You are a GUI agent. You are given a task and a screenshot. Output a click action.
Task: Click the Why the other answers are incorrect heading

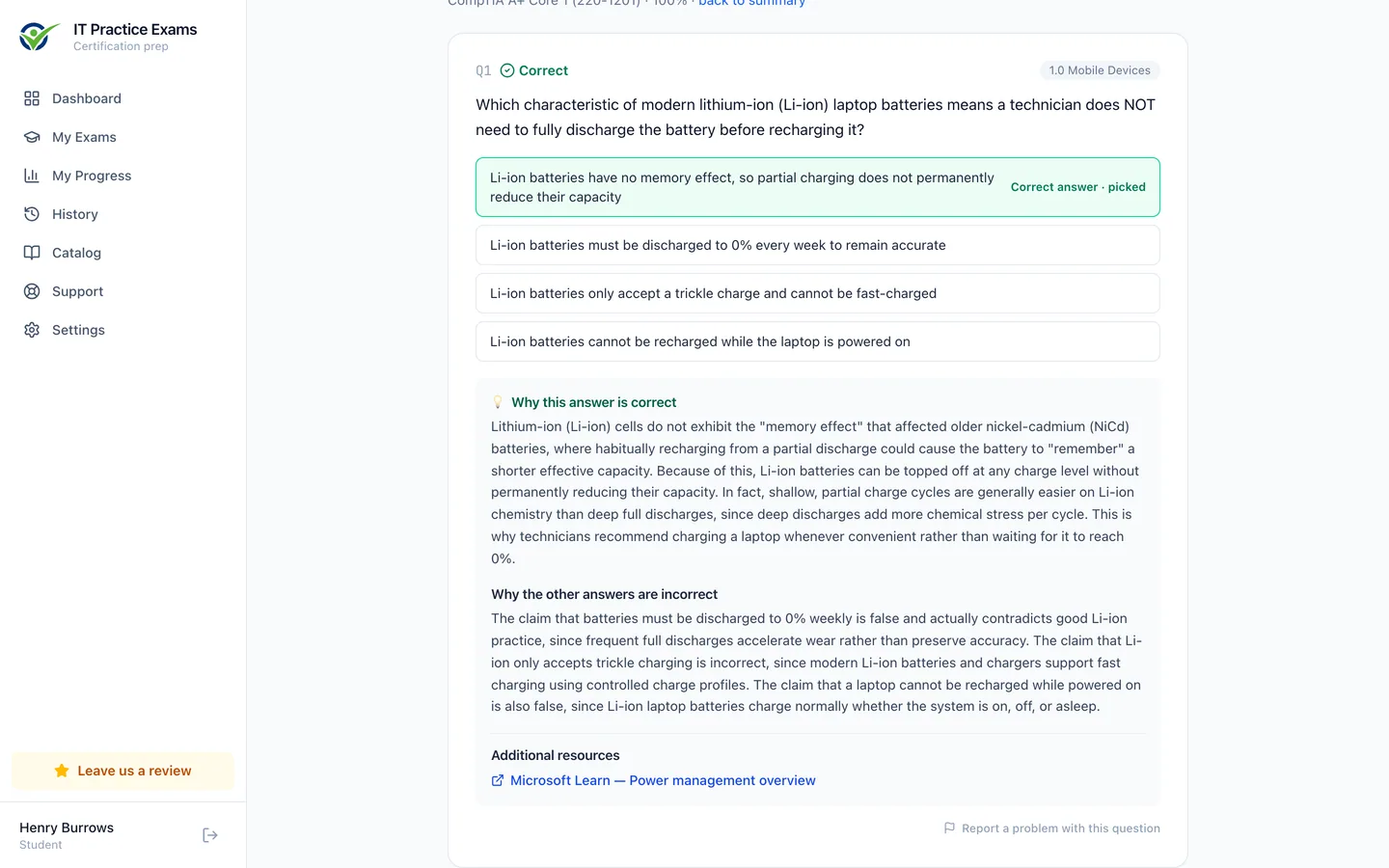604,594
